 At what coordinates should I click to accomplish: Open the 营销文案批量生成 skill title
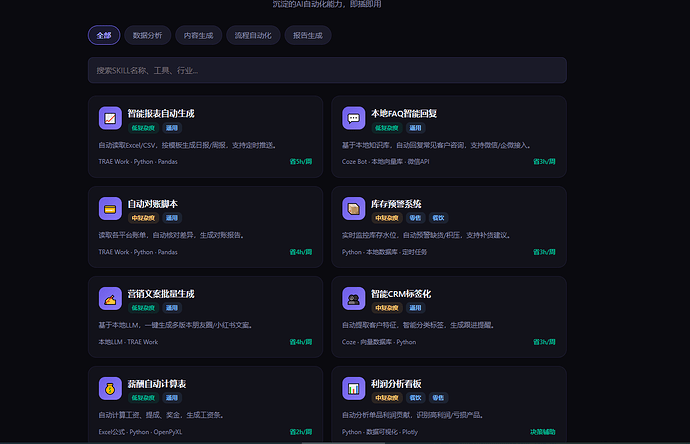(161, 294)
